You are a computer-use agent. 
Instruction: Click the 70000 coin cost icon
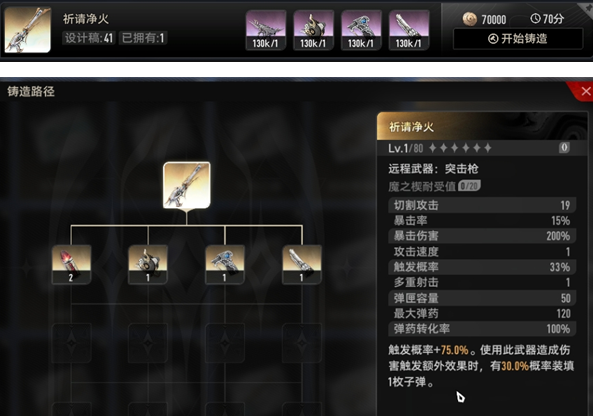470,19
